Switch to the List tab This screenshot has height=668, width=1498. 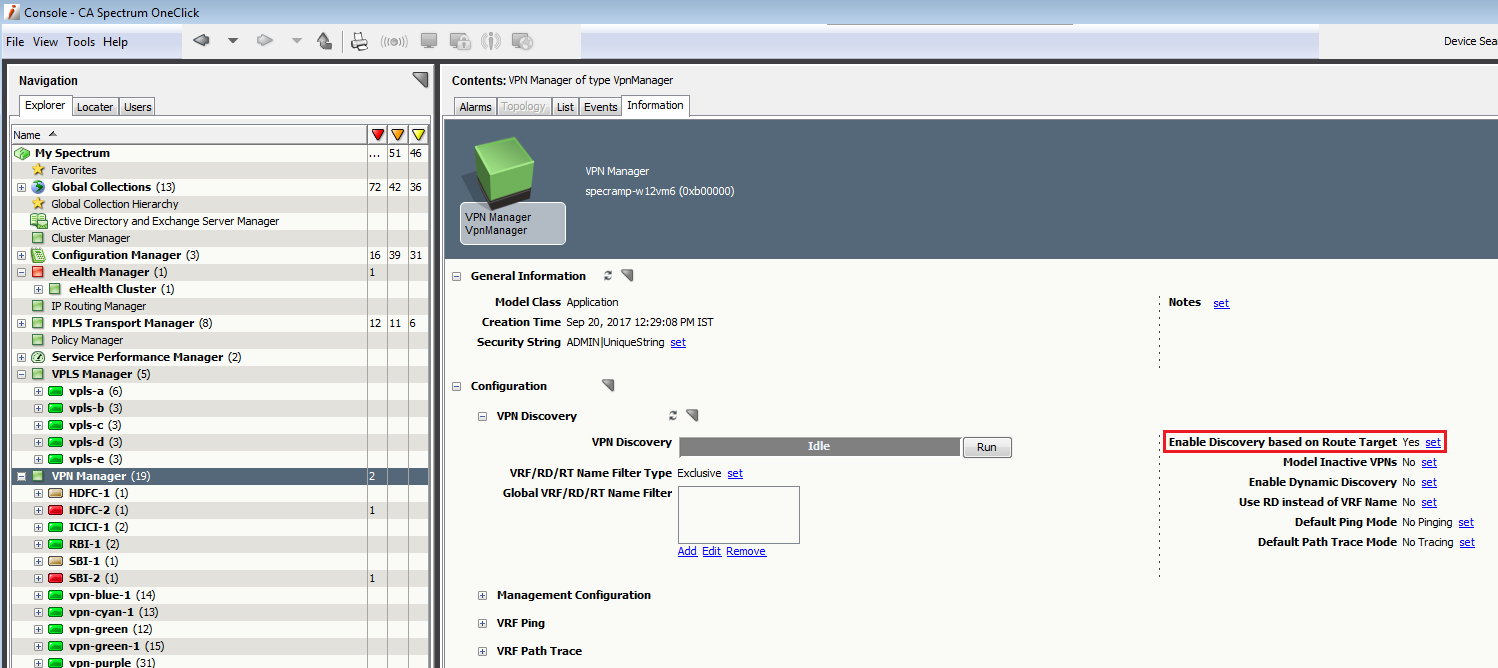tap(565, 107)
